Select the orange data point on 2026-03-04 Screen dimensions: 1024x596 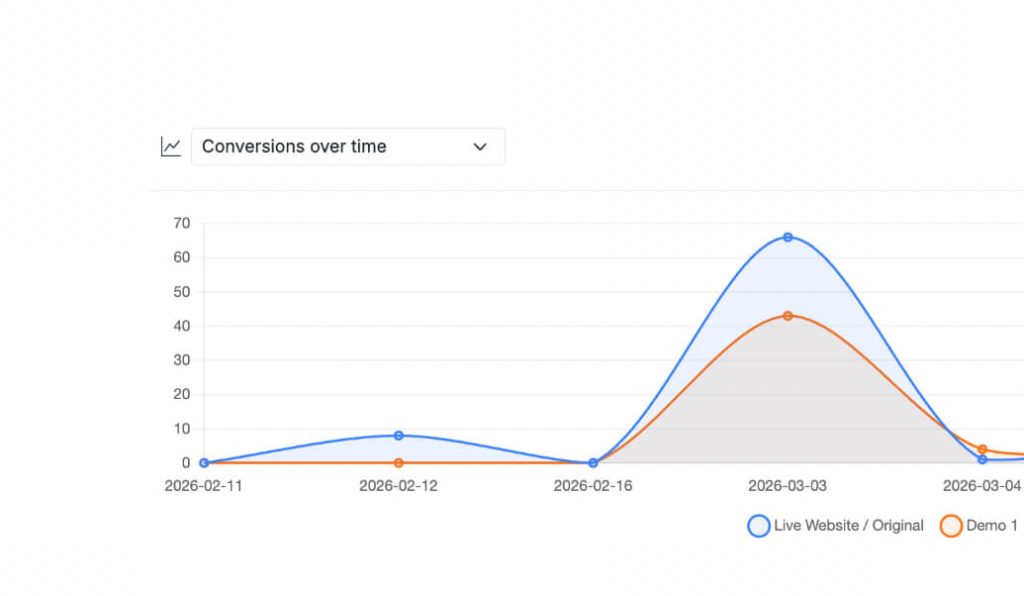[983, 450]
